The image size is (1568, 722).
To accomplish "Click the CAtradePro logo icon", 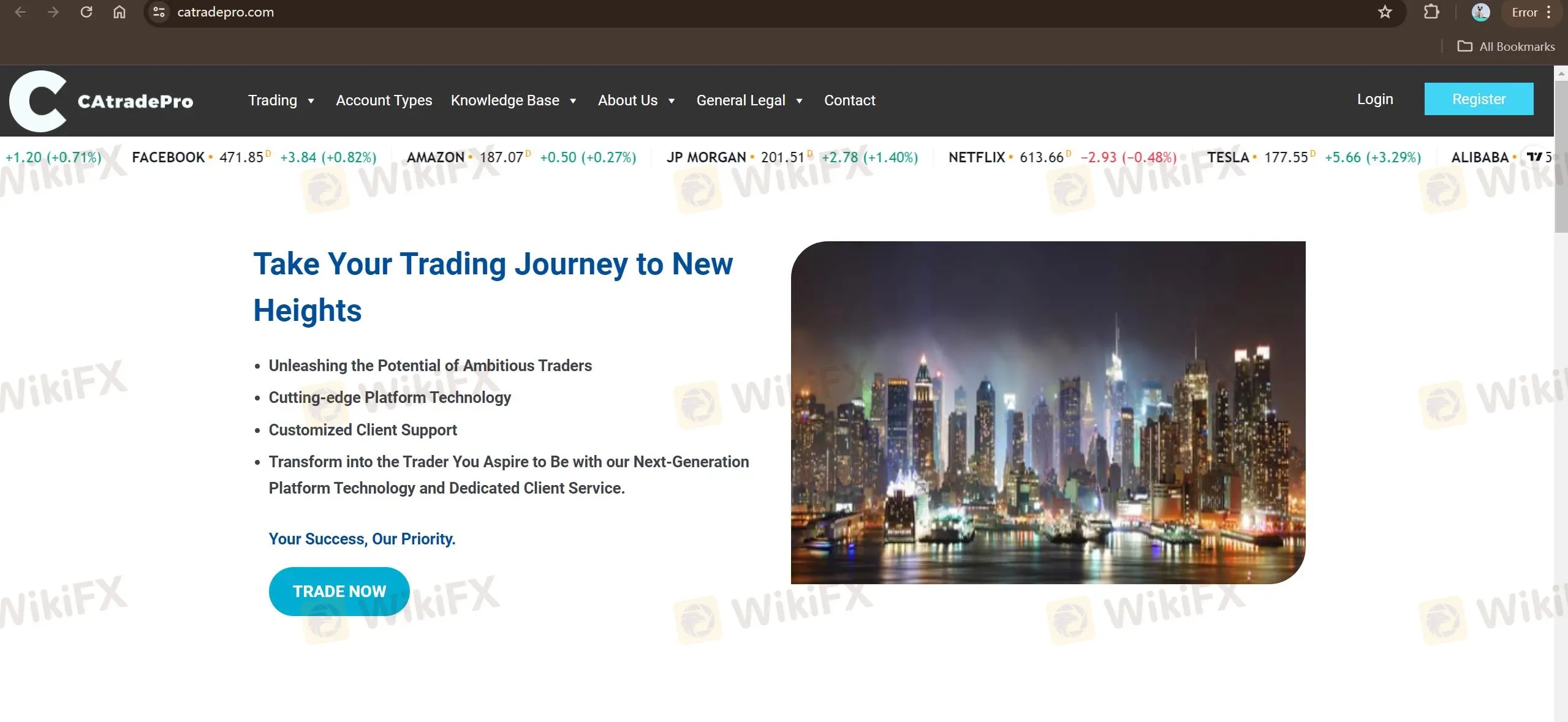I will (37, 99).
